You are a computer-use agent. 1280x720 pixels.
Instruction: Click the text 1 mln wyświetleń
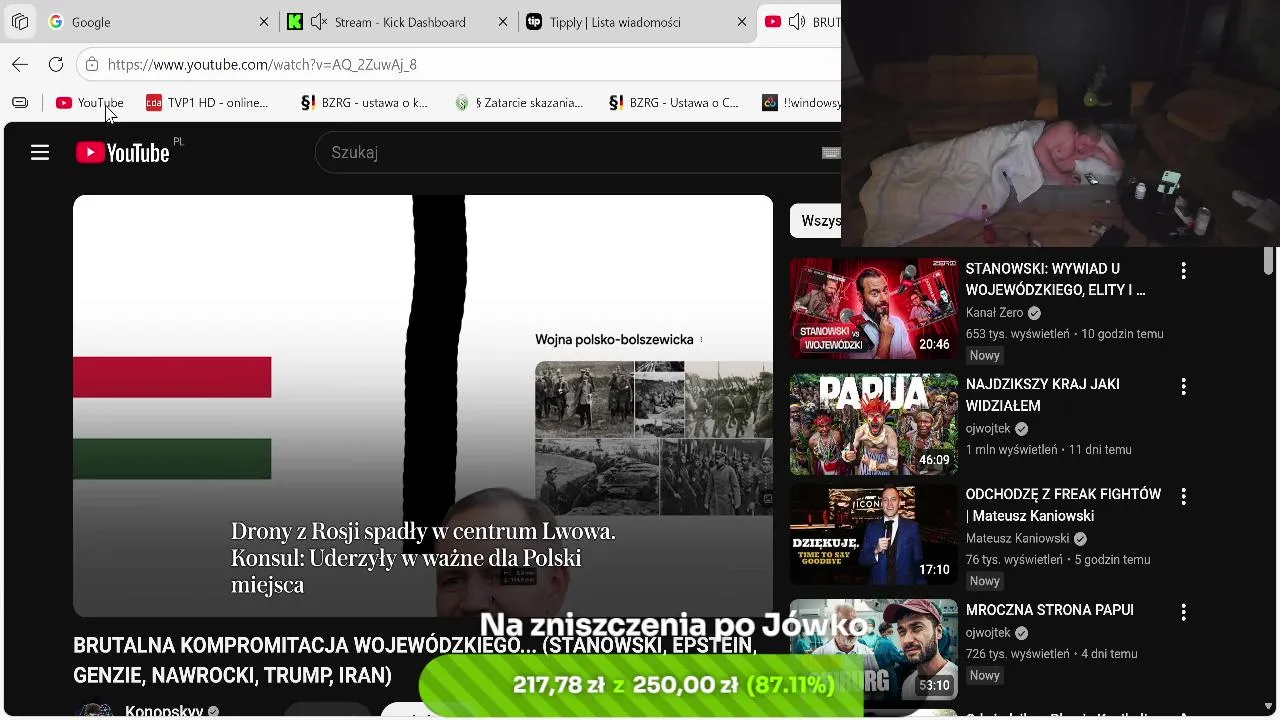click(x=1011, y=450)
